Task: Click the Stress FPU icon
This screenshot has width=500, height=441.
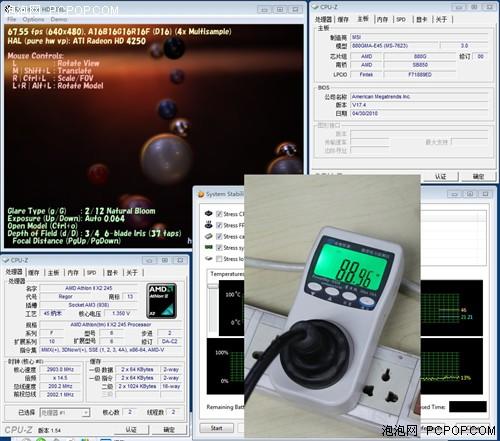Action: pyautogui.click(x=209, y=225)
